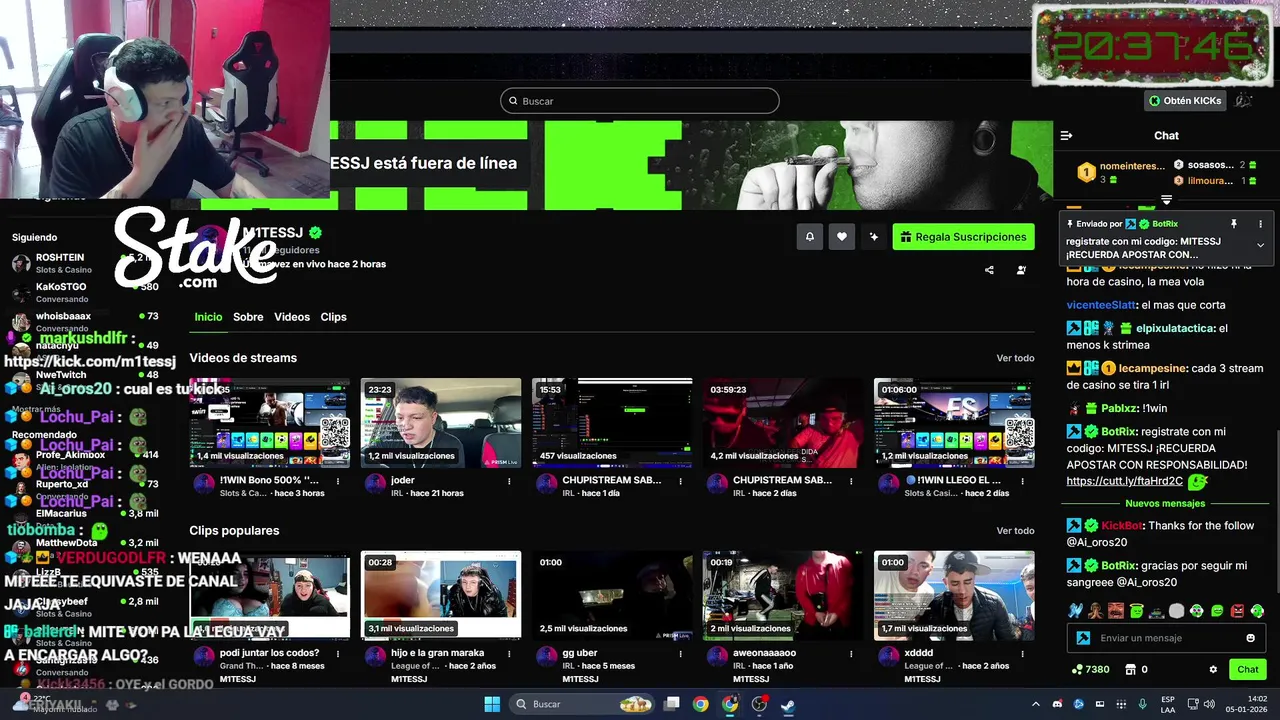This screenshot has height=720, width=1280.
Task: Click Regala Suscripciones button
Action: pos(963,237)
